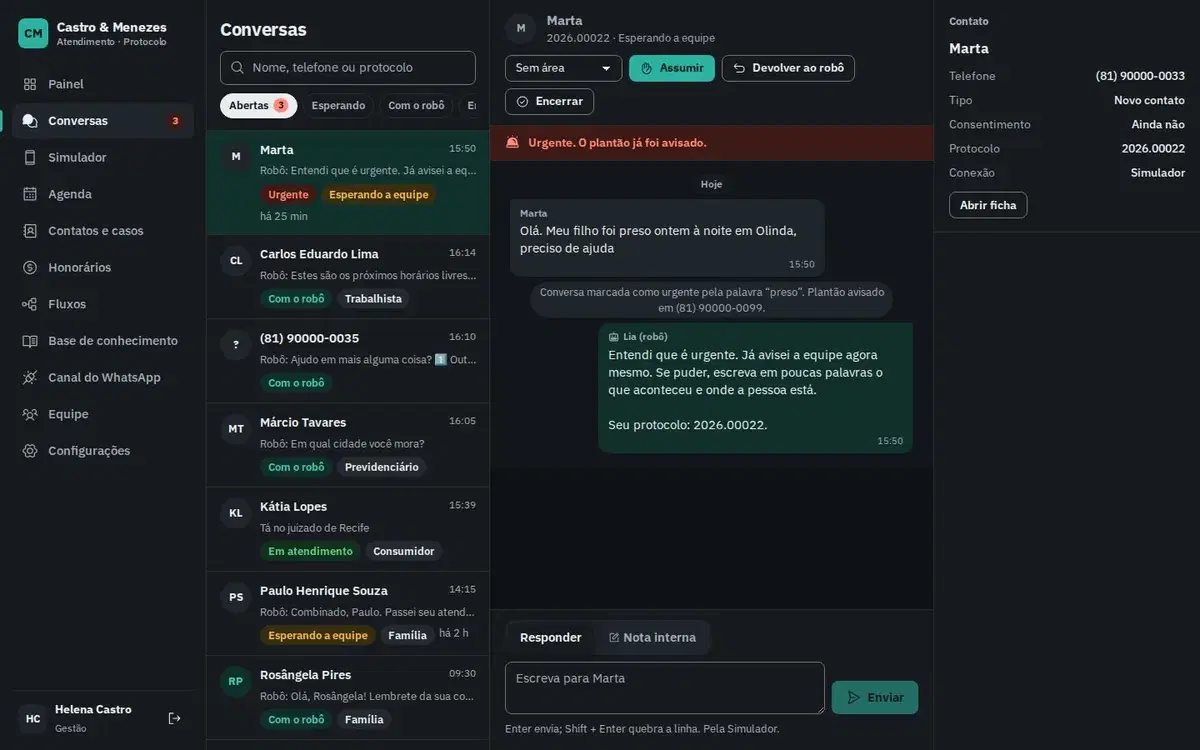Click the KL avatar of Kátia Lopes
1200x750 pixels.
click(x=236, y=513)
